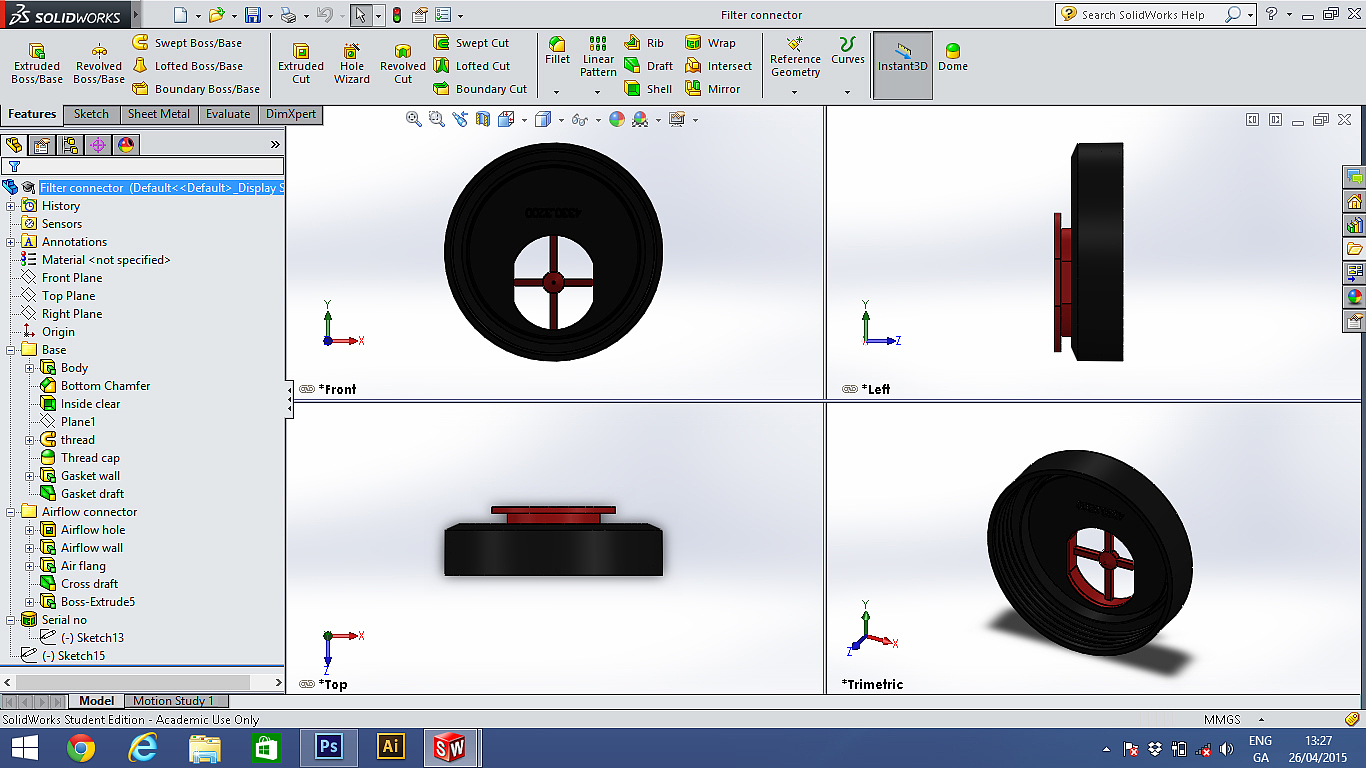Image resolution: width=1366 pixels, height=768 pixels.
Task: Choose the Dome feature tool
Action: pyautogui.click(x=952, y=58)
